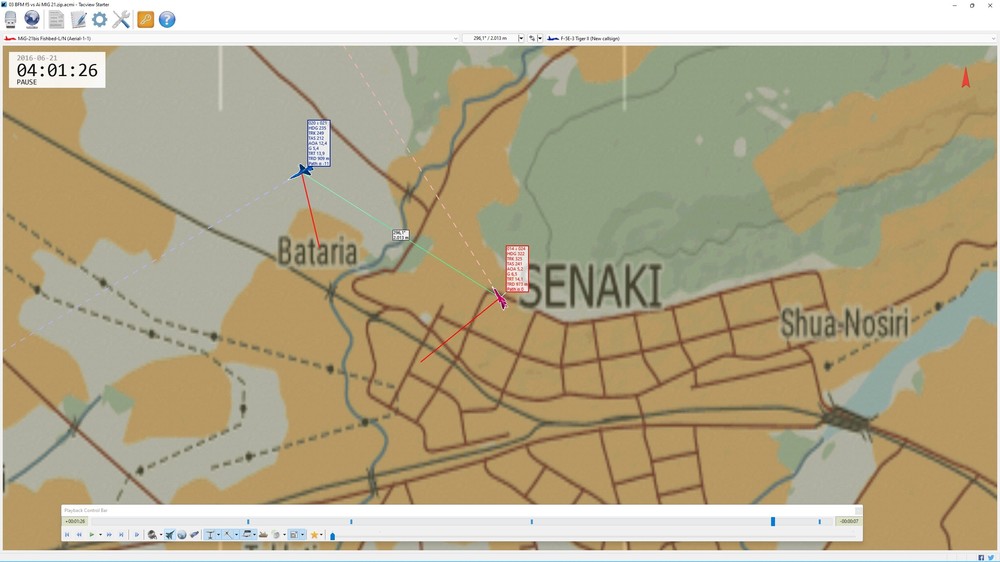The image size is (1000, 562).
Task: Open the document notes pencil icon
Action: coord(78,20)
